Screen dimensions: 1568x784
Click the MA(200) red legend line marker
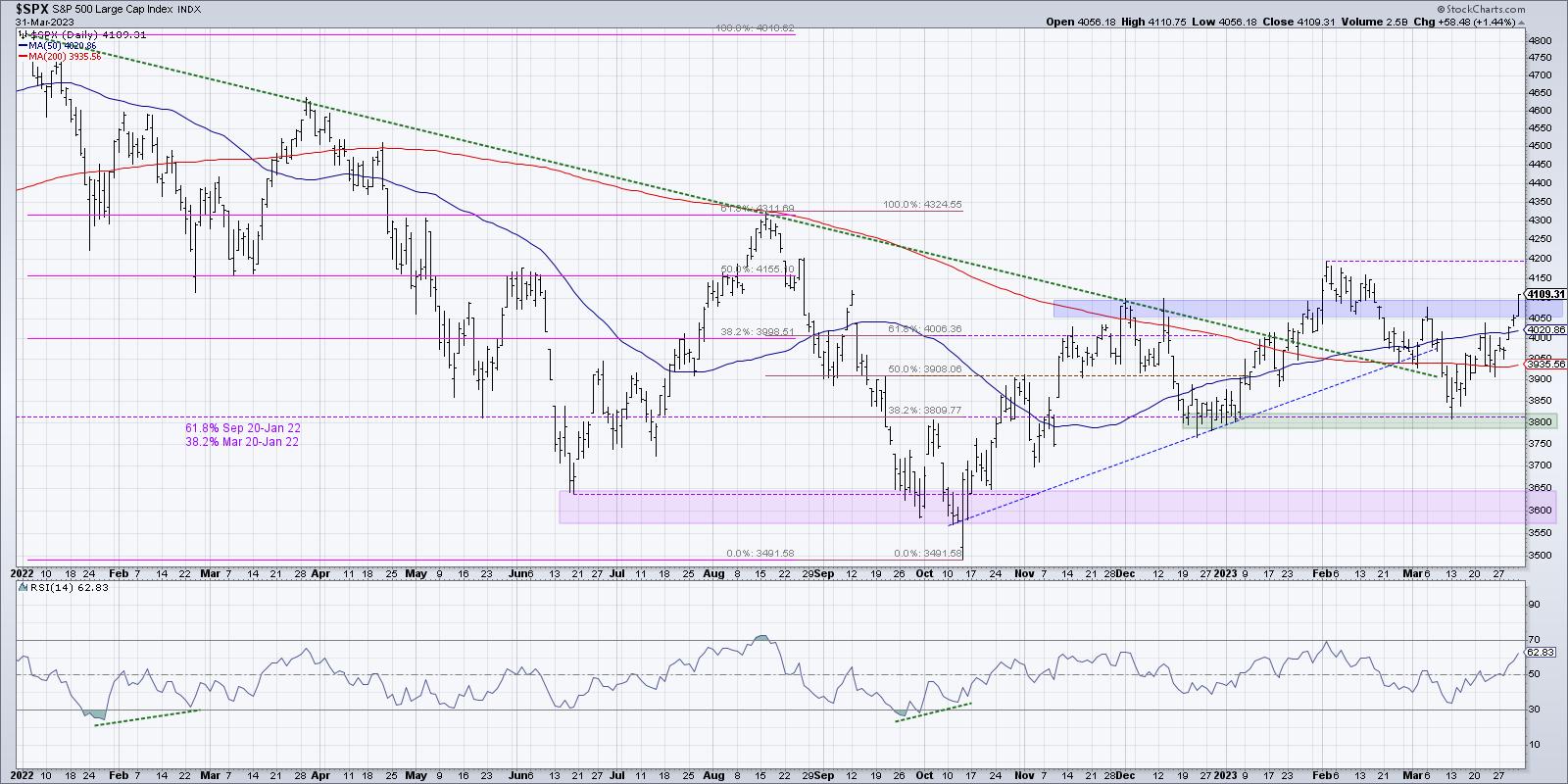23,57
